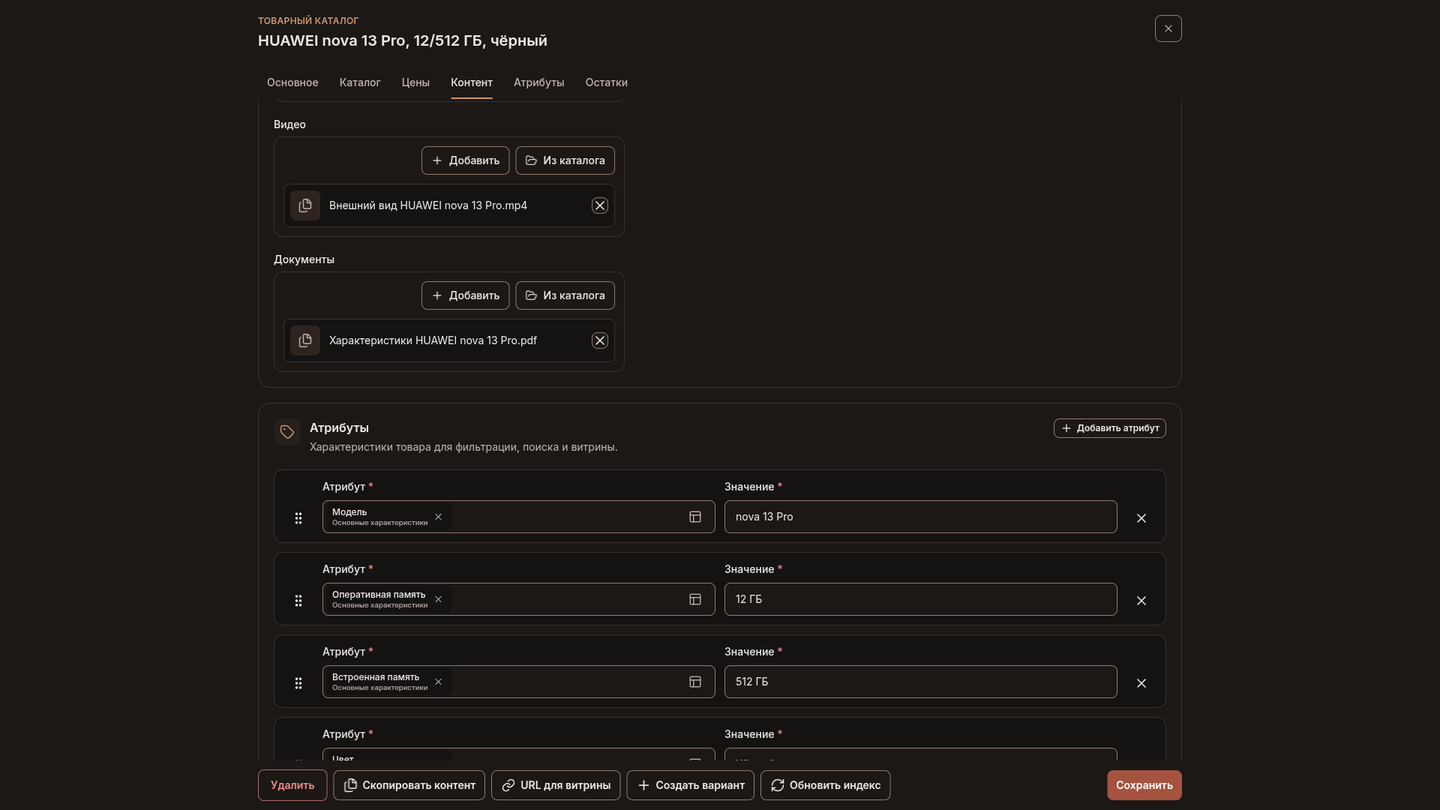1440x810 pixels.
Task: Click Скопировать контент
Action: 410,785
